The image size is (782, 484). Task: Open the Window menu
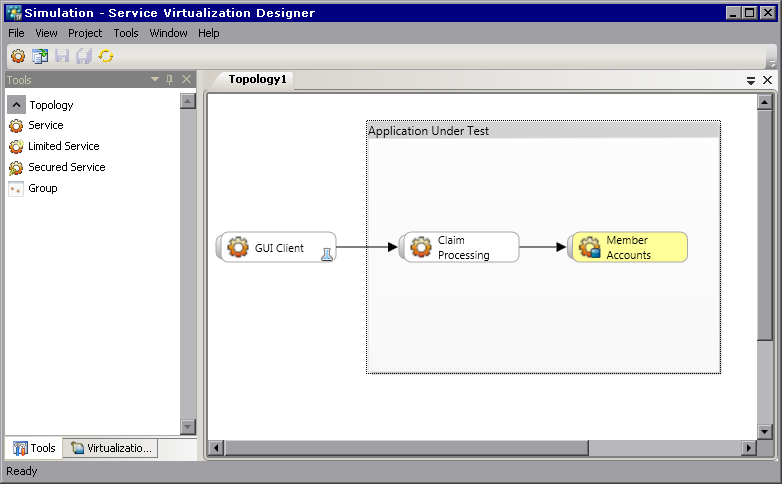[168, 33]
